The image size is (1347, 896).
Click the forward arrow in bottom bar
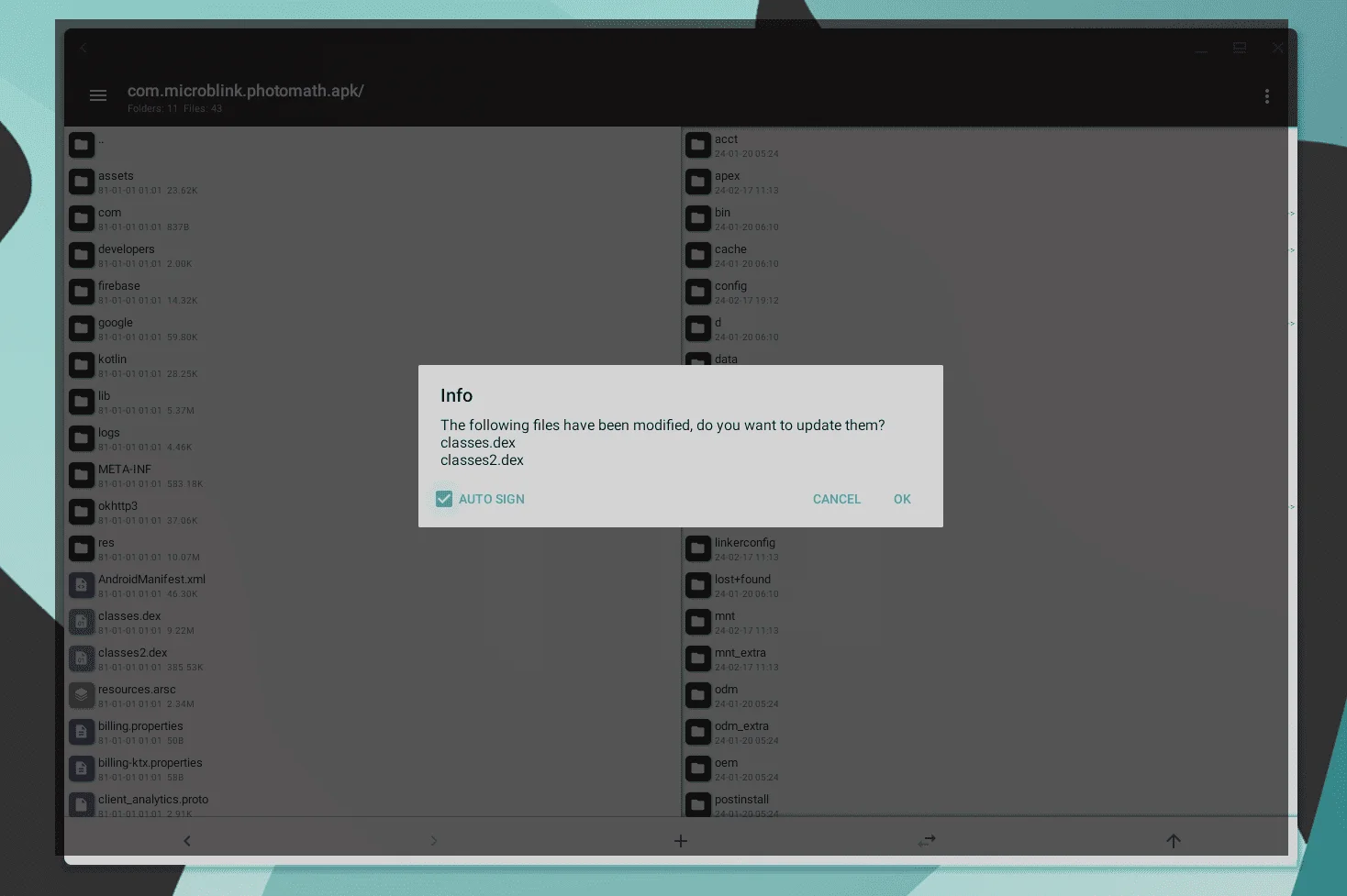[434, 841]
